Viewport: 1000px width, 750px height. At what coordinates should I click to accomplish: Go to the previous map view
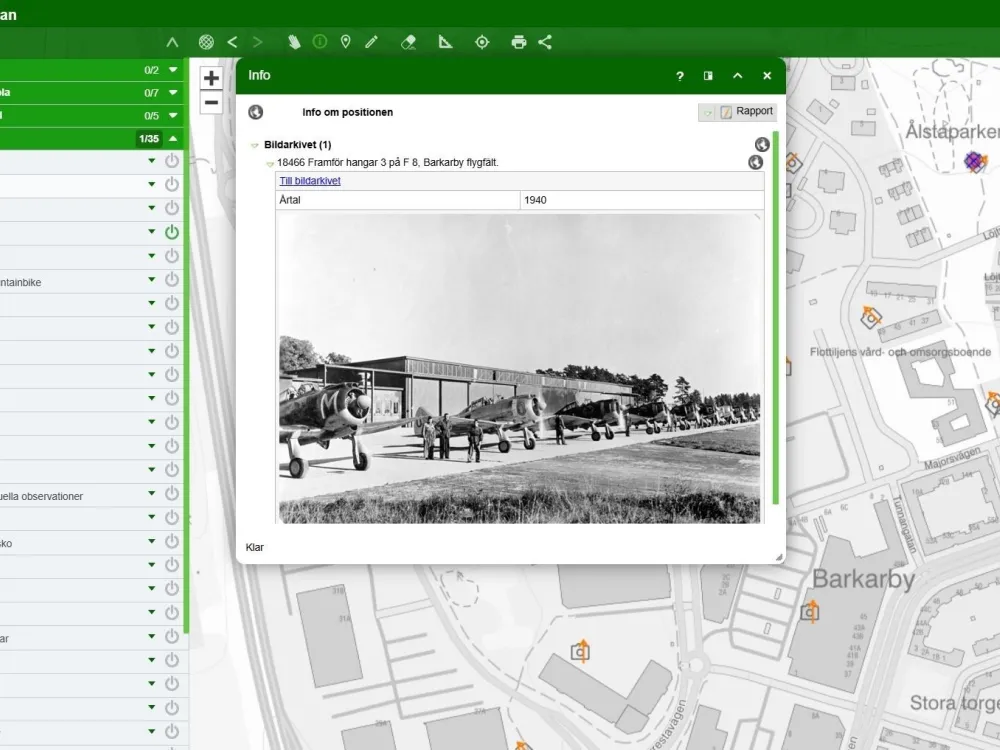click(x=232, y=42)
